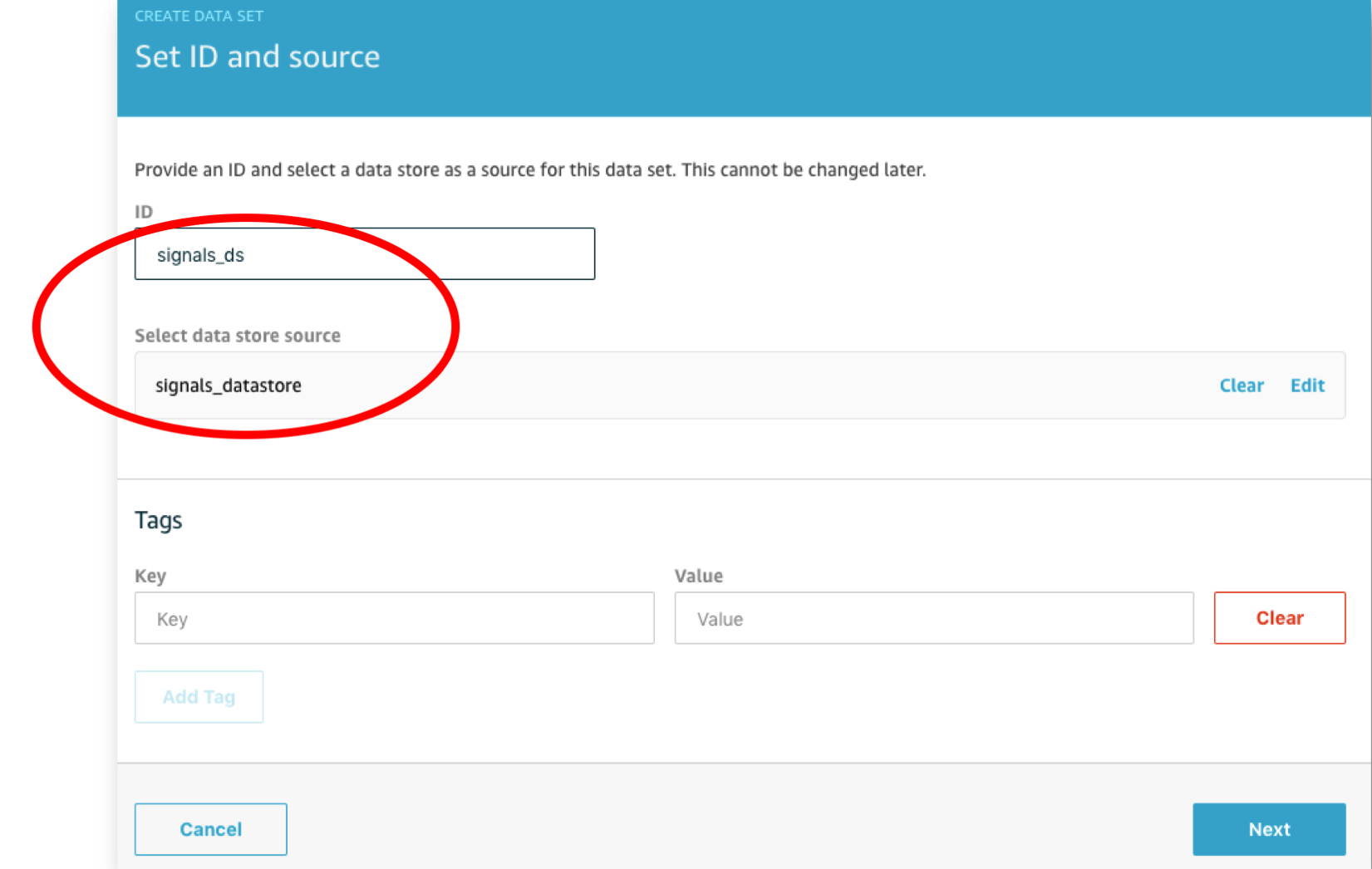This screenshot has height=869, width=1372.
Task: Proceed with the Next button
Action: [1268, 829]
